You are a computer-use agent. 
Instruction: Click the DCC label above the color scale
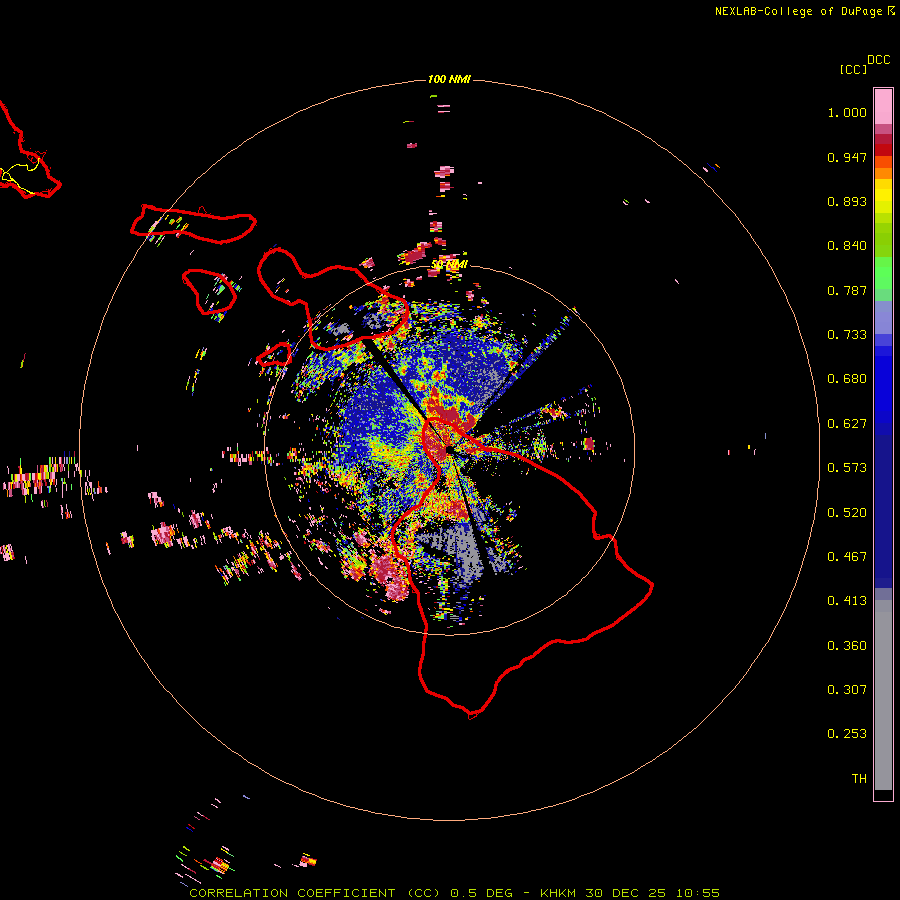879,60
